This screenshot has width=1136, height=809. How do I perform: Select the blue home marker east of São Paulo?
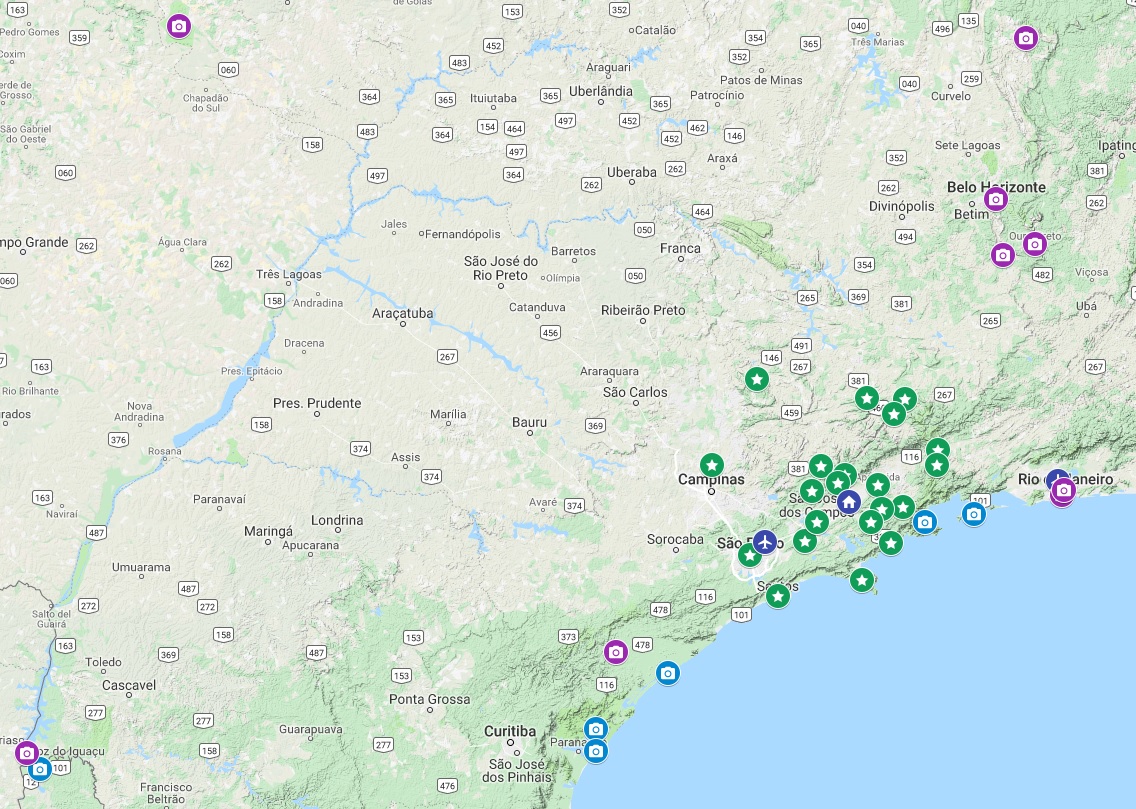click(848, 501)
